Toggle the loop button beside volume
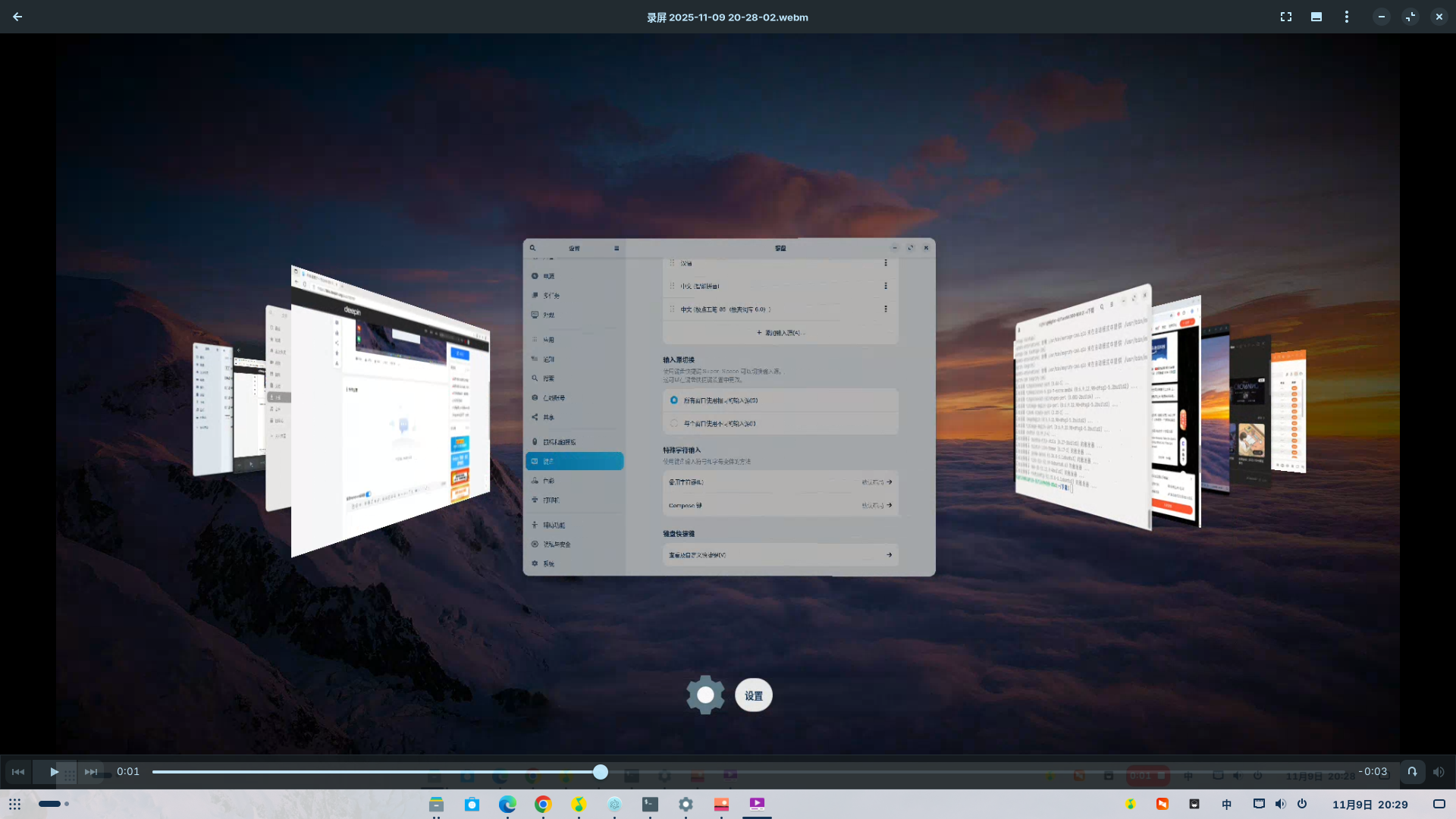 pos(1412,772)
